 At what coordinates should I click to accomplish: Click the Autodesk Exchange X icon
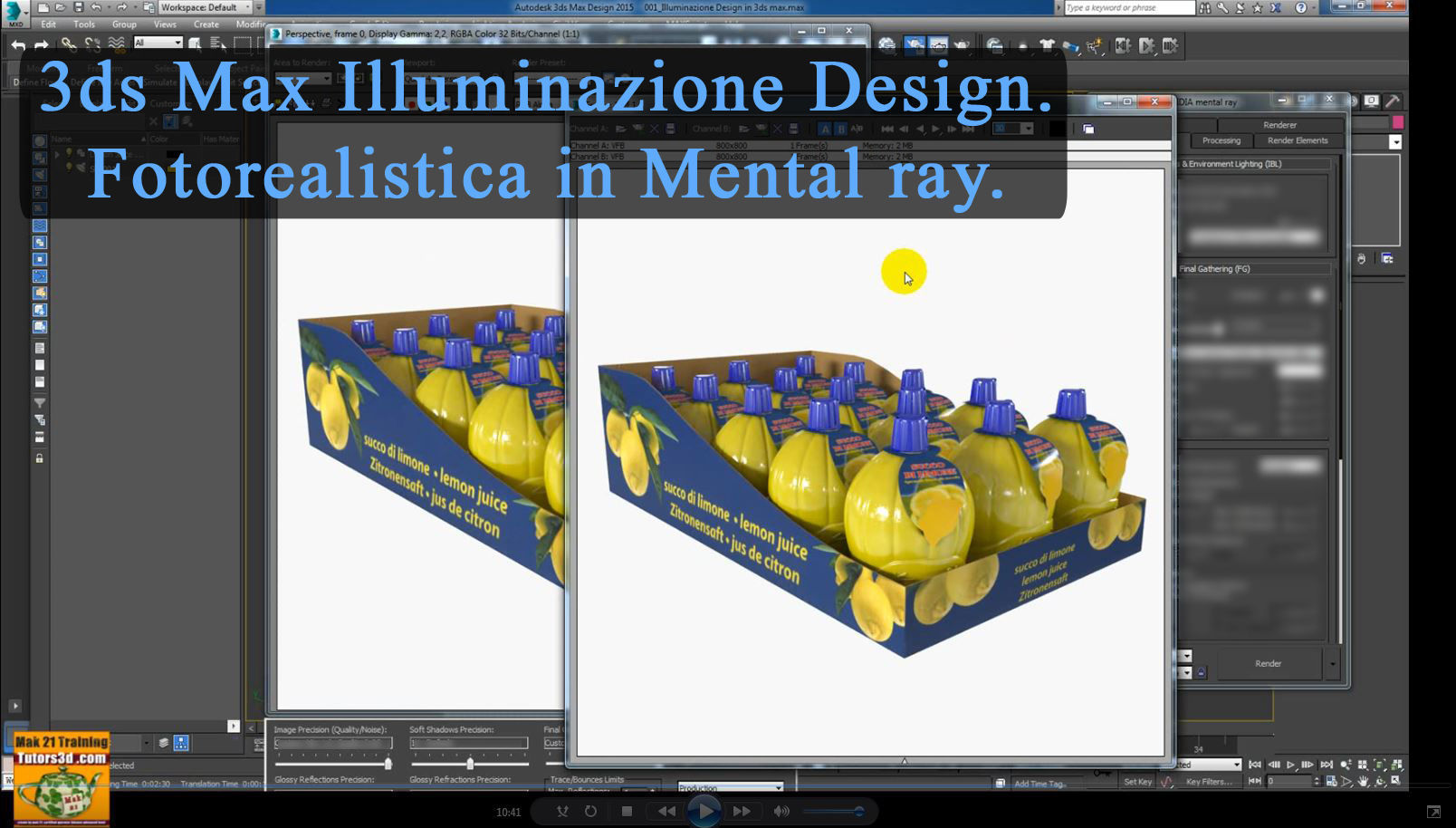1276,7
